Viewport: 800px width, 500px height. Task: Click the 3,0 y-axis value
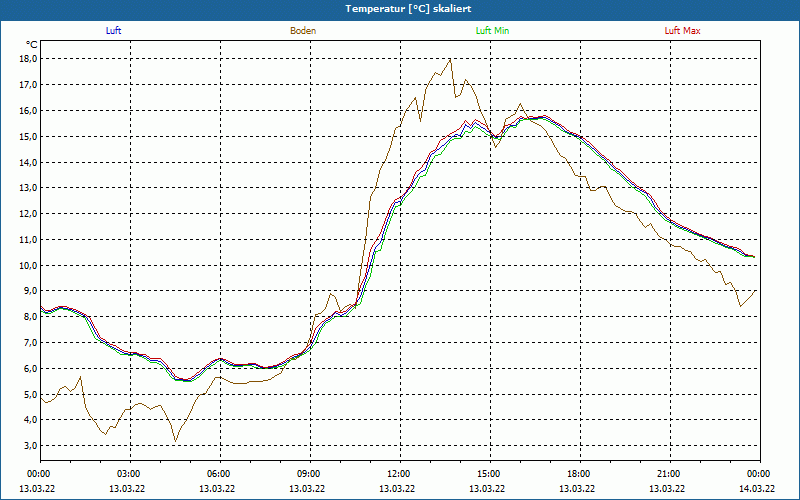click(x=31, y=446)
